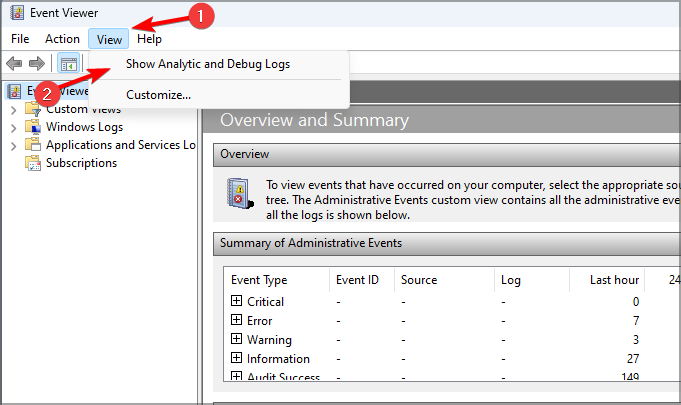Open the Help menu
Image resolution: width=681 pixels, height=405 pixels.
[x=149, y=39]
